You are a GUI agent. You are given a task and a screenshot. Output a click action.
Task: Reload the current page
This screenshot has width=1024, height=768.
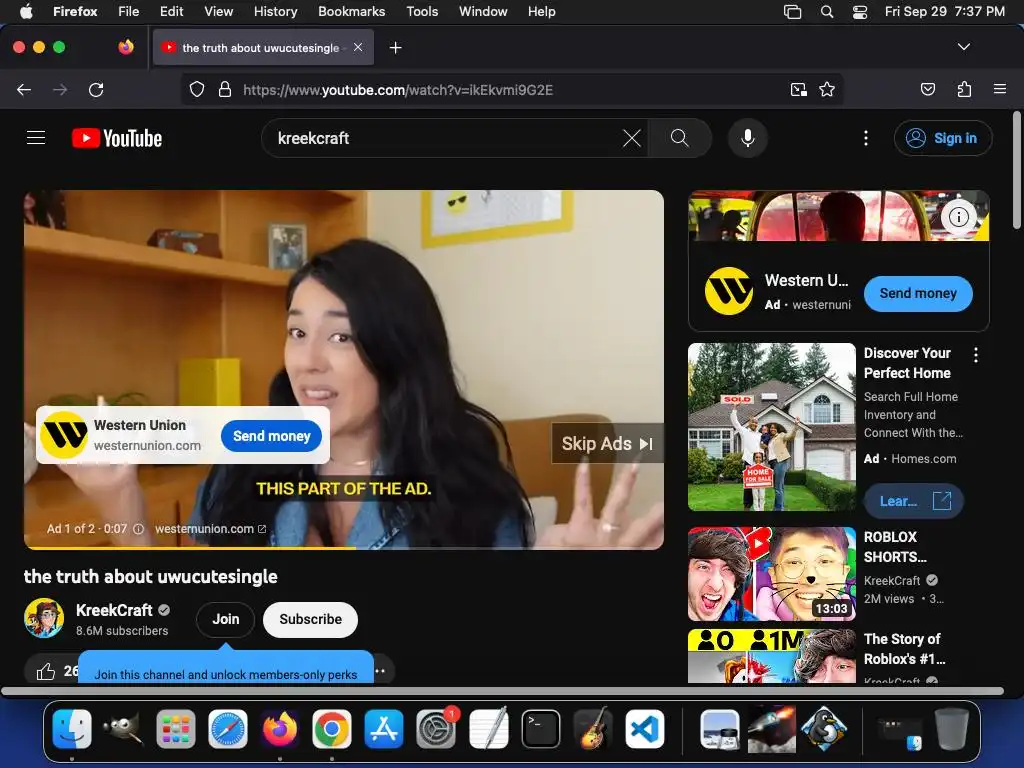coord(96,89)
